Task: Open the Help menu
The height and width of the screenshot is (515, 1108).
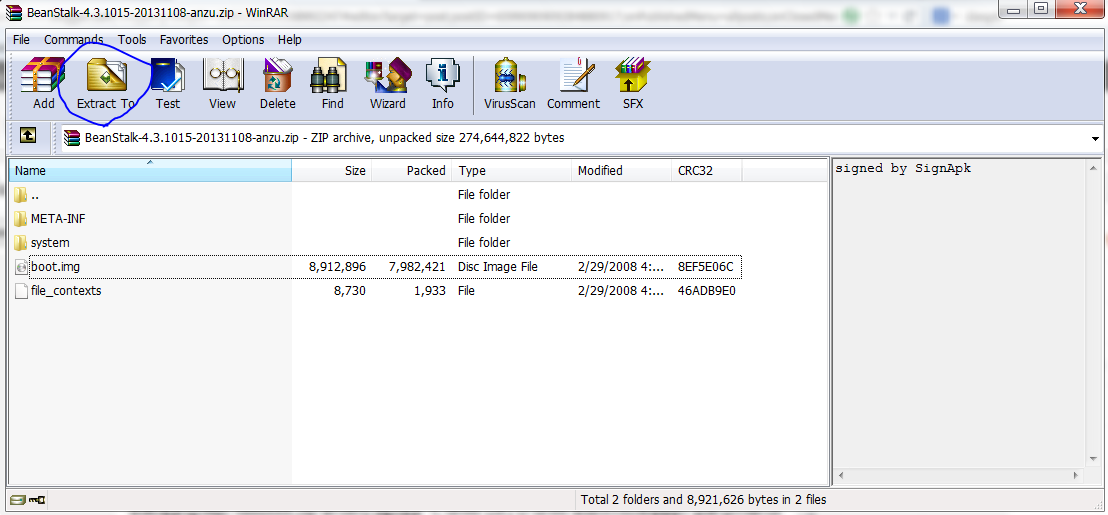Action: coord(290,40)
